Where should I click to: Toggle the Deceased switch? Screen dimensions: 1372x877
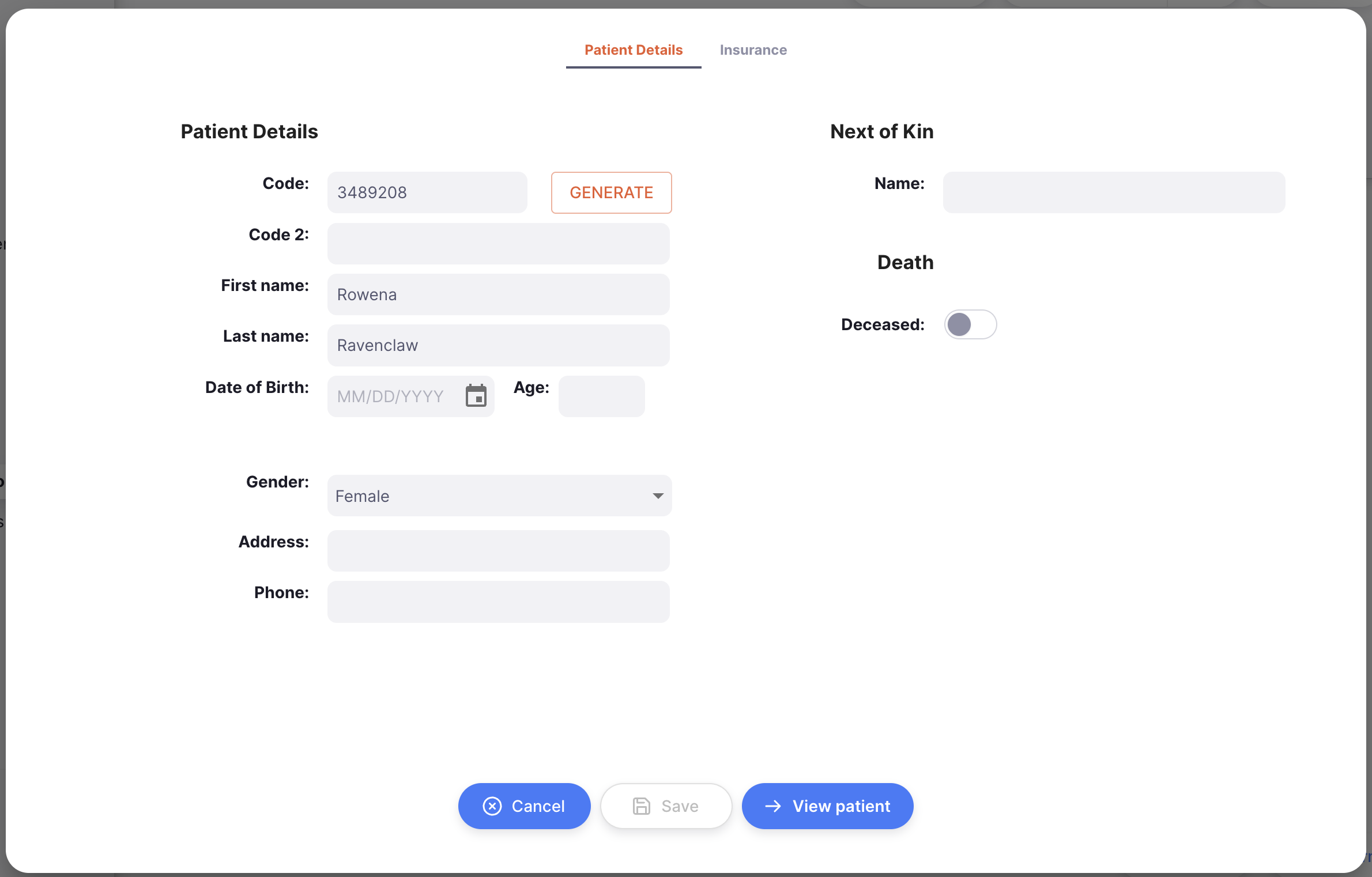(970, 324)
